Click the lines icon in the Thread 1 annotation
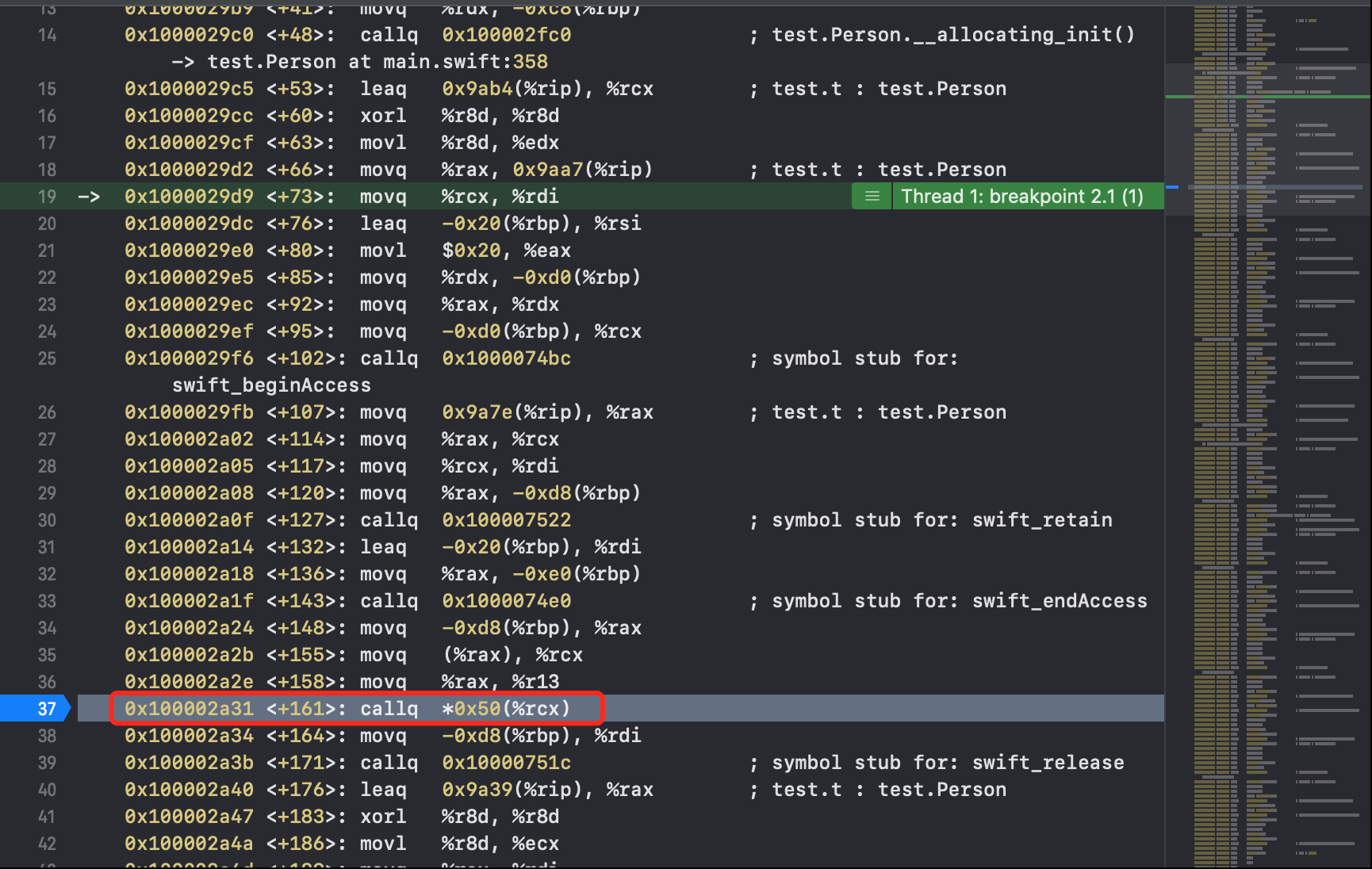Image resolution: width=1372 pixels, height=869 pixels. pos(872,196)
